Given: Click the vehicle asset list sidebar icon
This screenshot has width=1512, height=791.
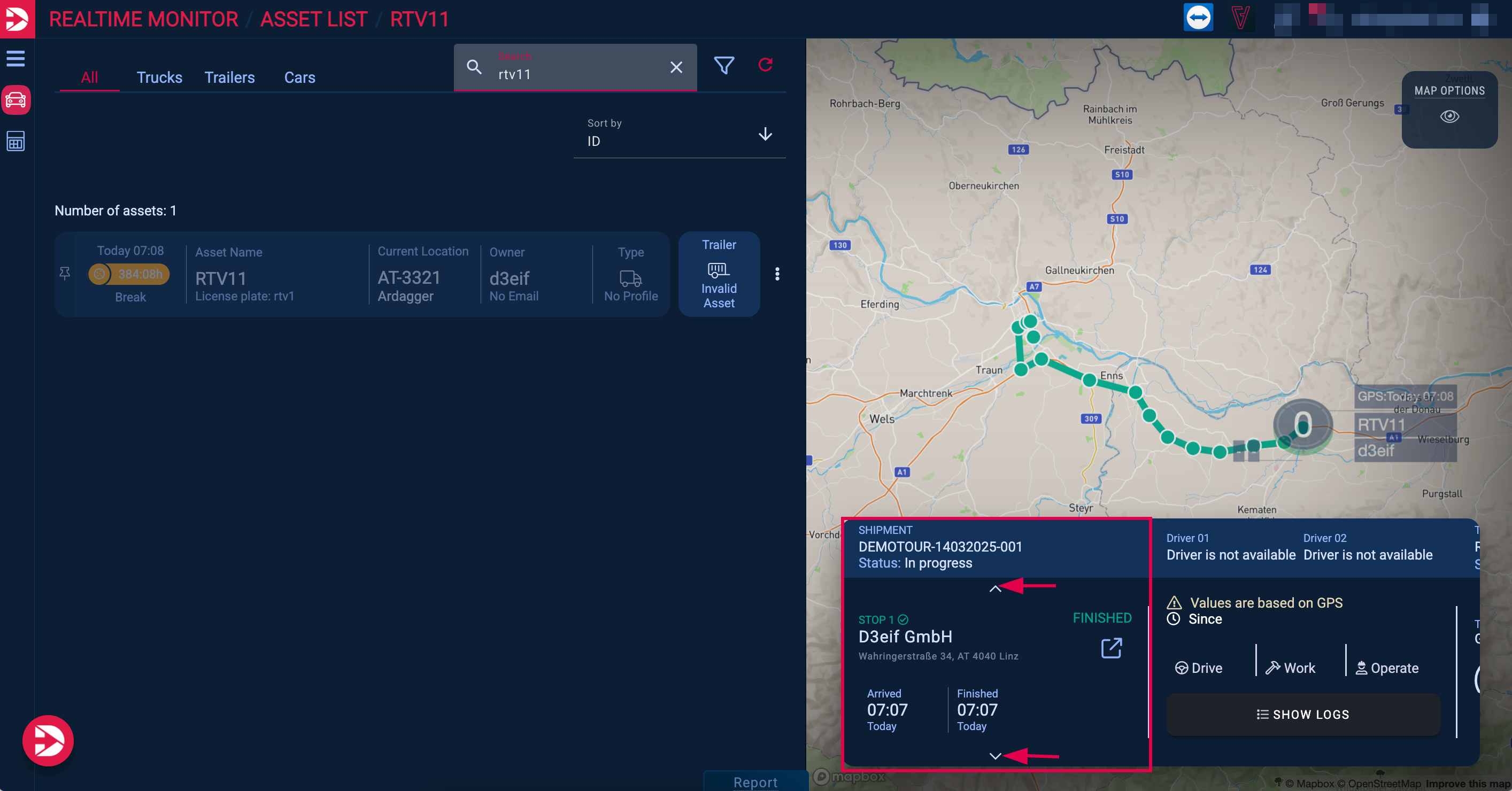Looking at the screenshot, I should tap(16, 100).
